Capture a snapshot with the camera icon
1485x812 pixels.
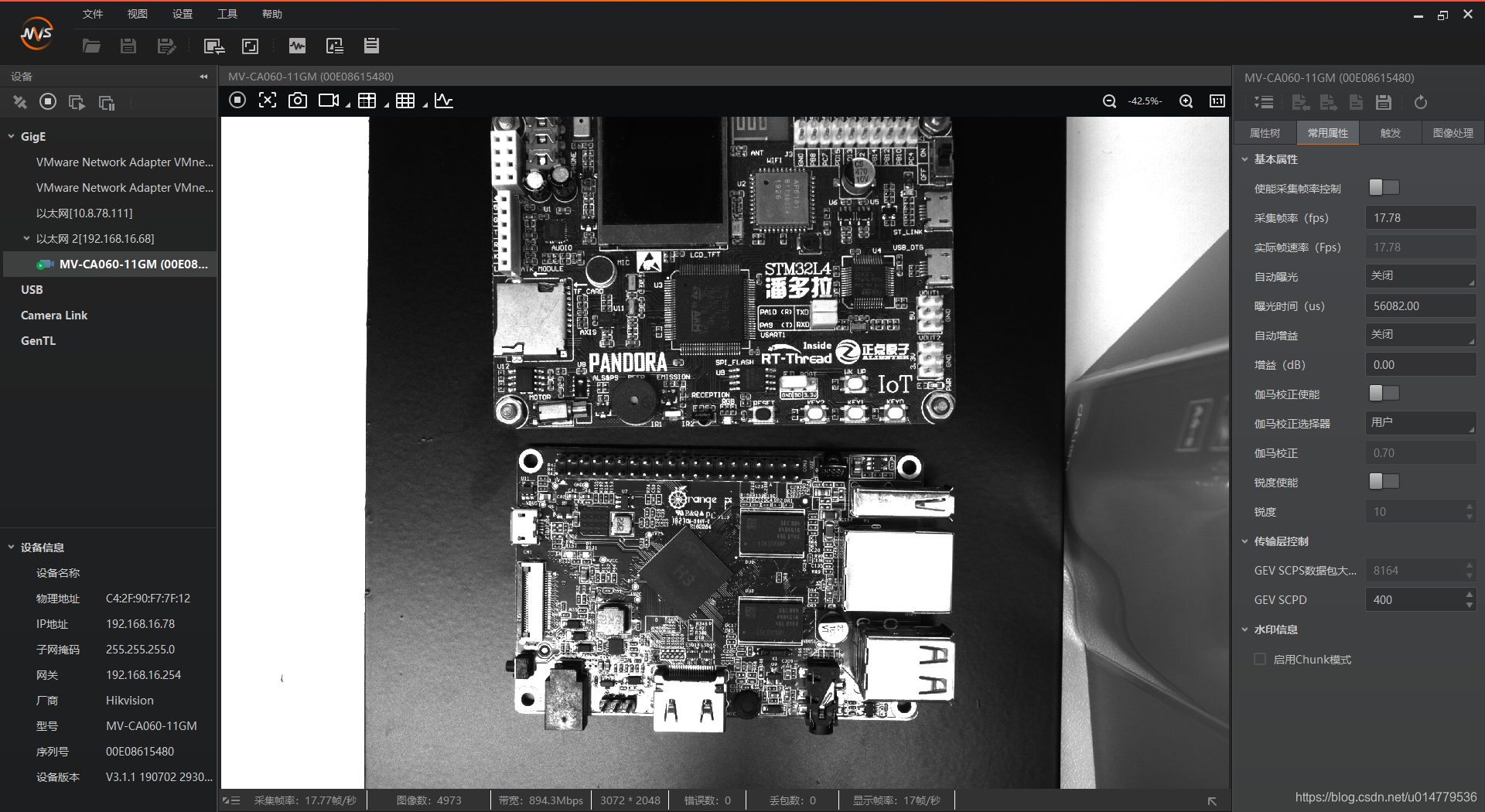pyautogui.click(x=298, y=101)
